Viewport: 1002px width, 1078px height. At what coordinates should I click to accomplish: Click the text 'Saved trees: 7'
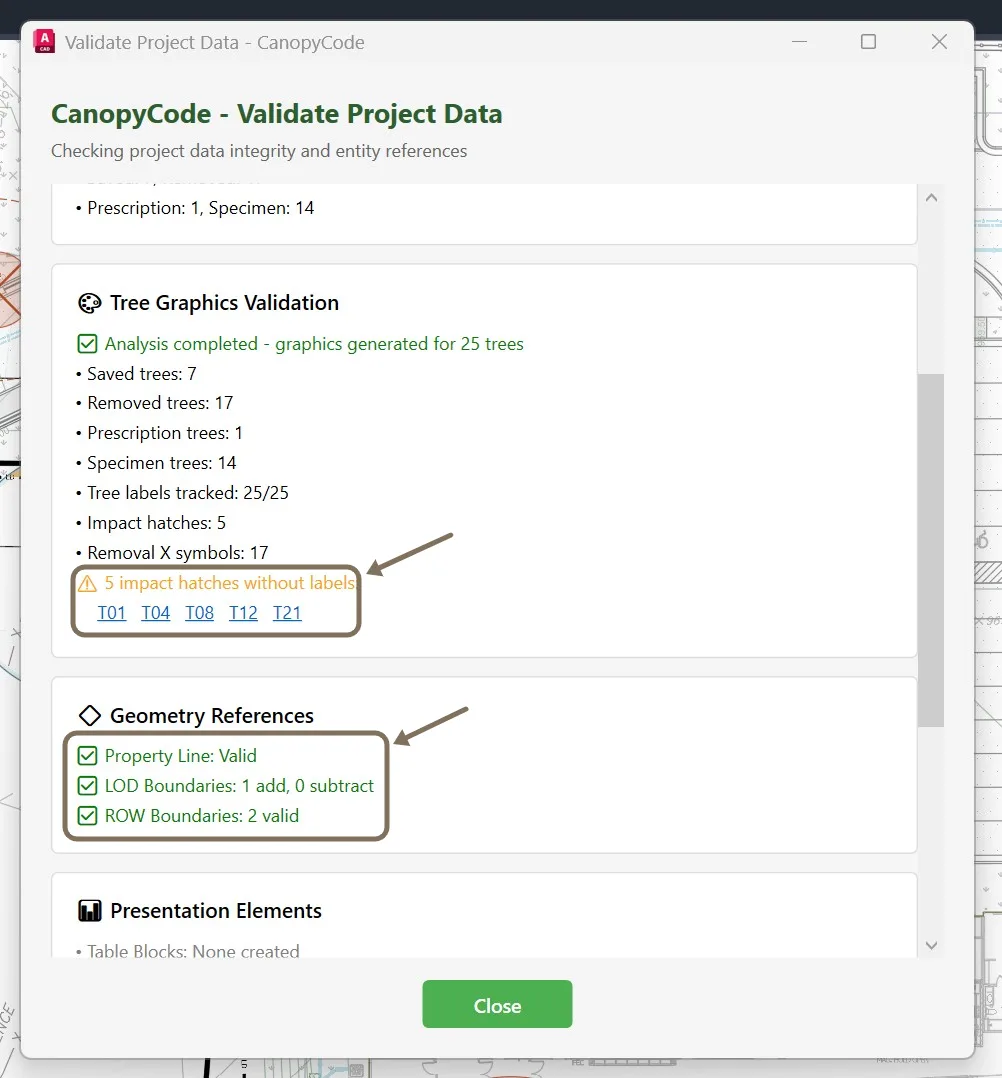142,374
